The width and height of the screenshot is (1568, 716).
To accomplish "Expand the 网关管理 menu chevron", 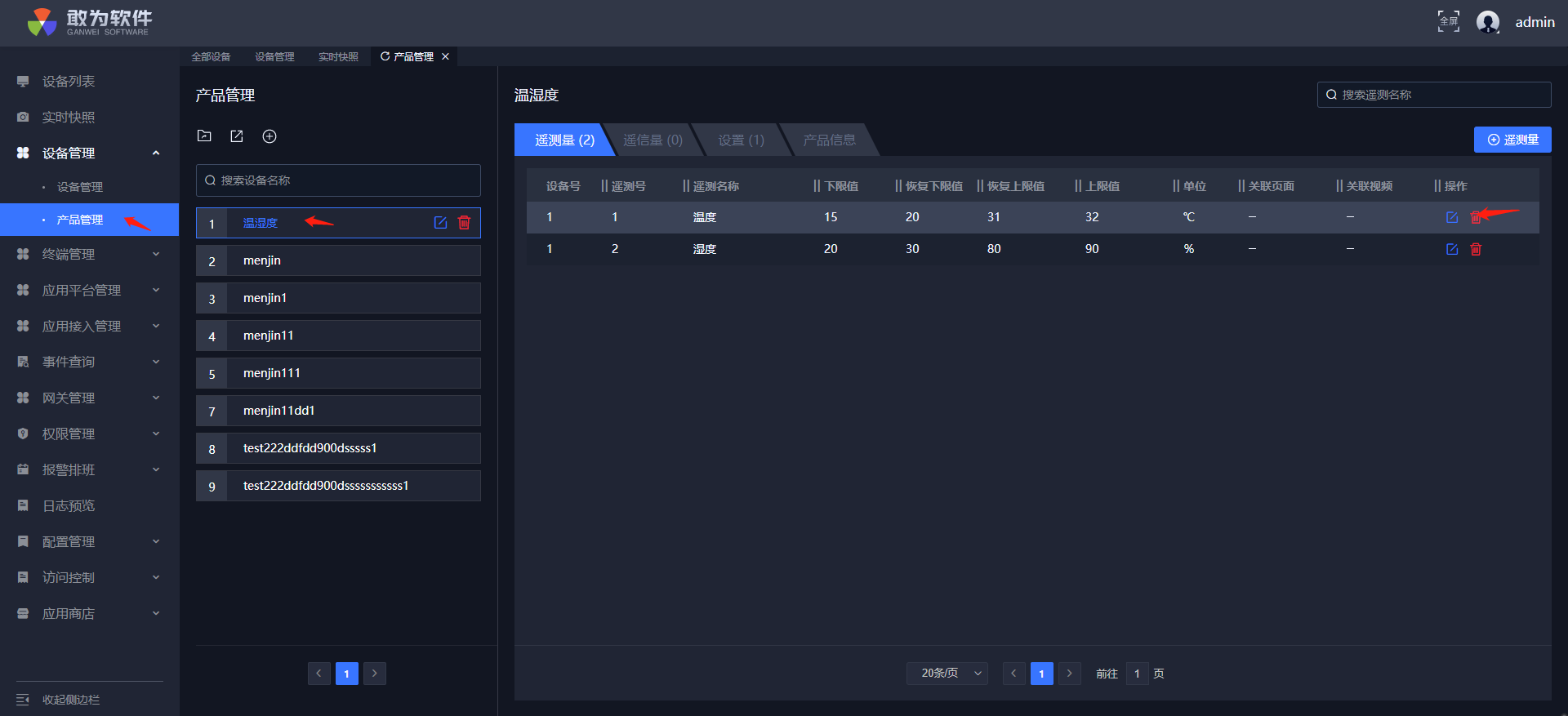I will tap(156, 398).
